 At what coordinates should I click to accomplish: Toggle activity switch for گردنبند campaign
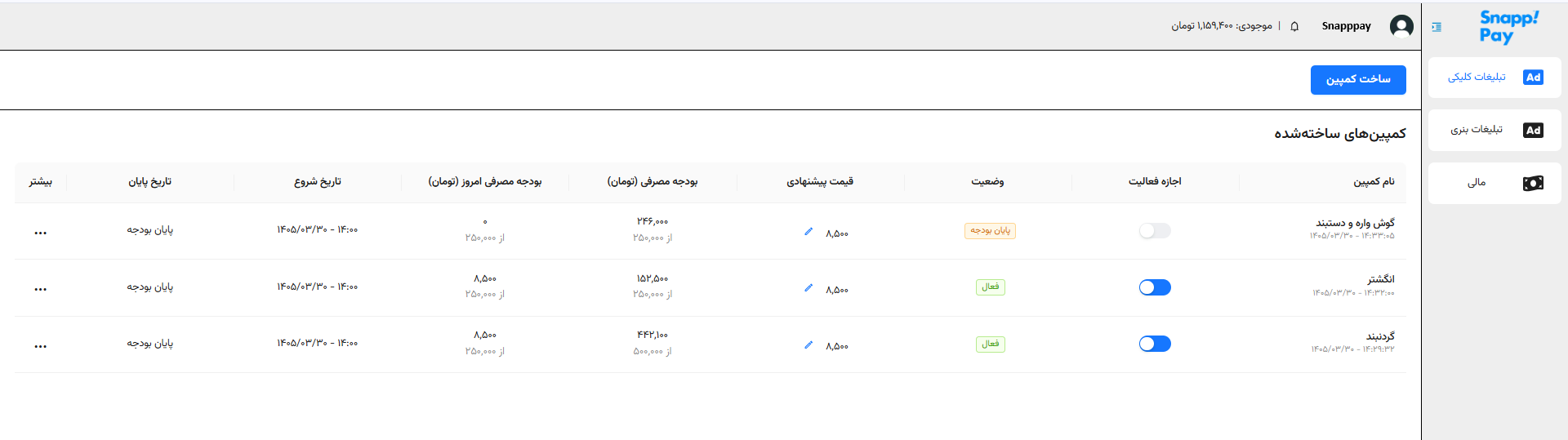(x=1155, y=344)
